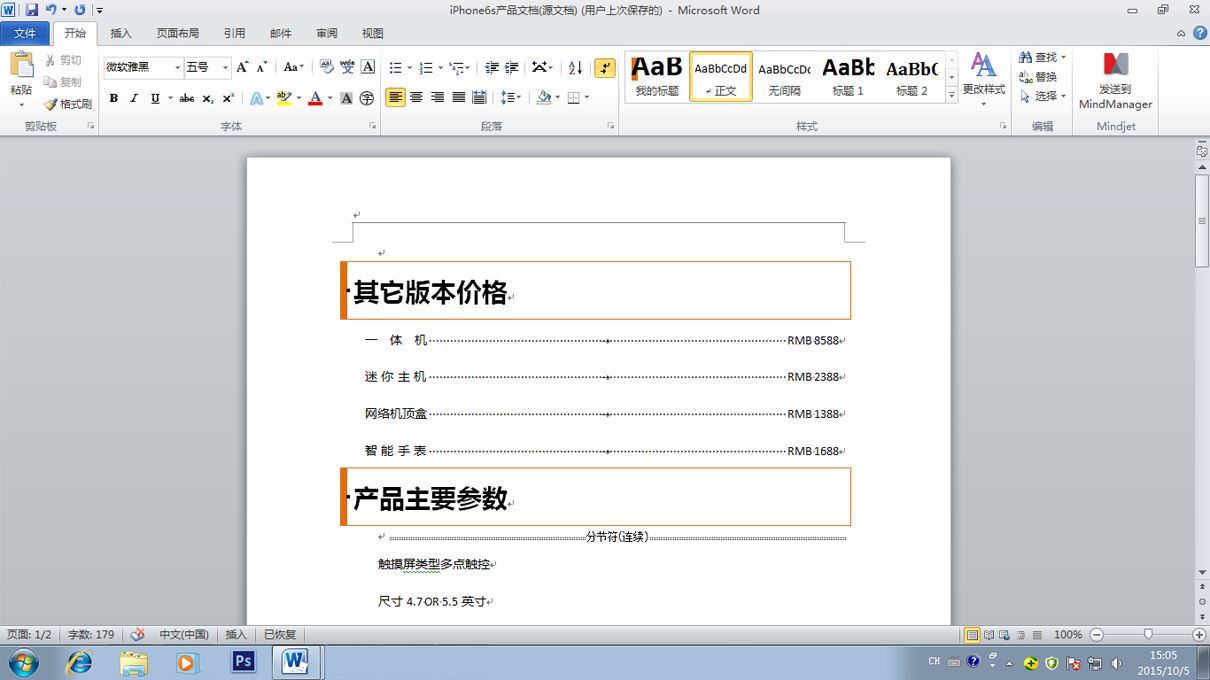Expand the styles gallery more arrow
This screenshot has width=1210, height=680.
951,96
